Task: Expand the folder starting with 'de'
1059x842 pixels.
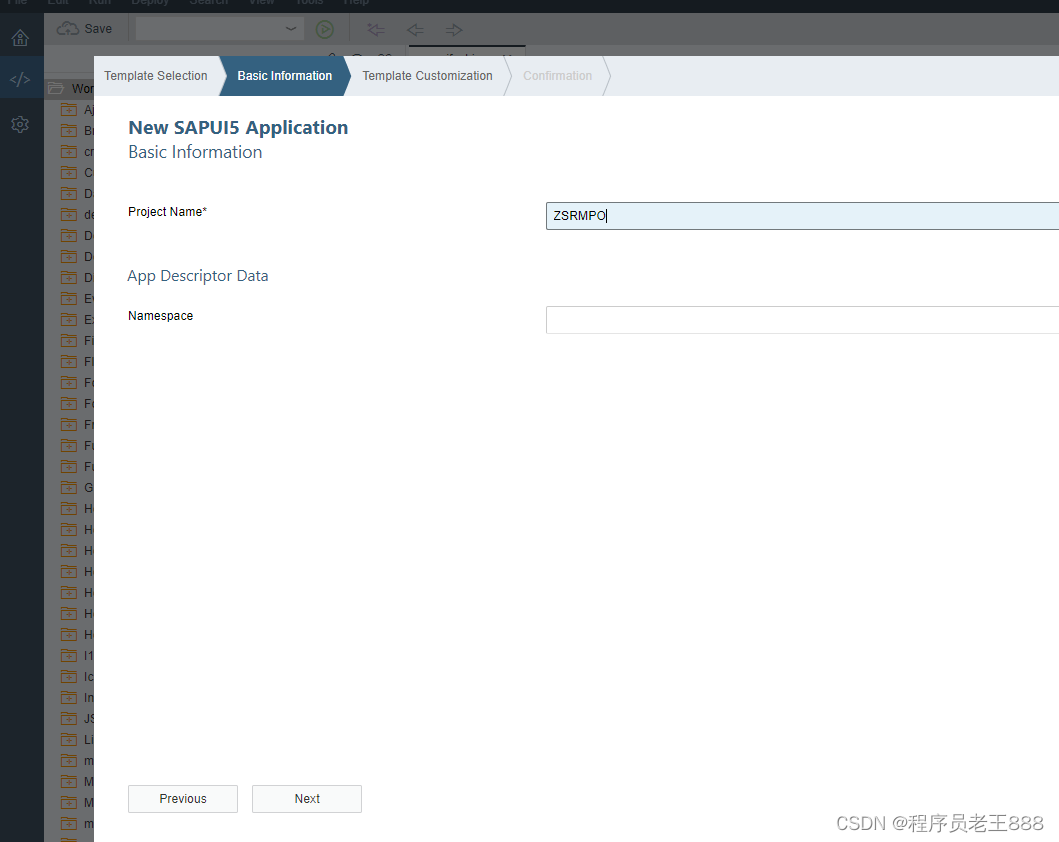Action: click(x=69, y=215)
